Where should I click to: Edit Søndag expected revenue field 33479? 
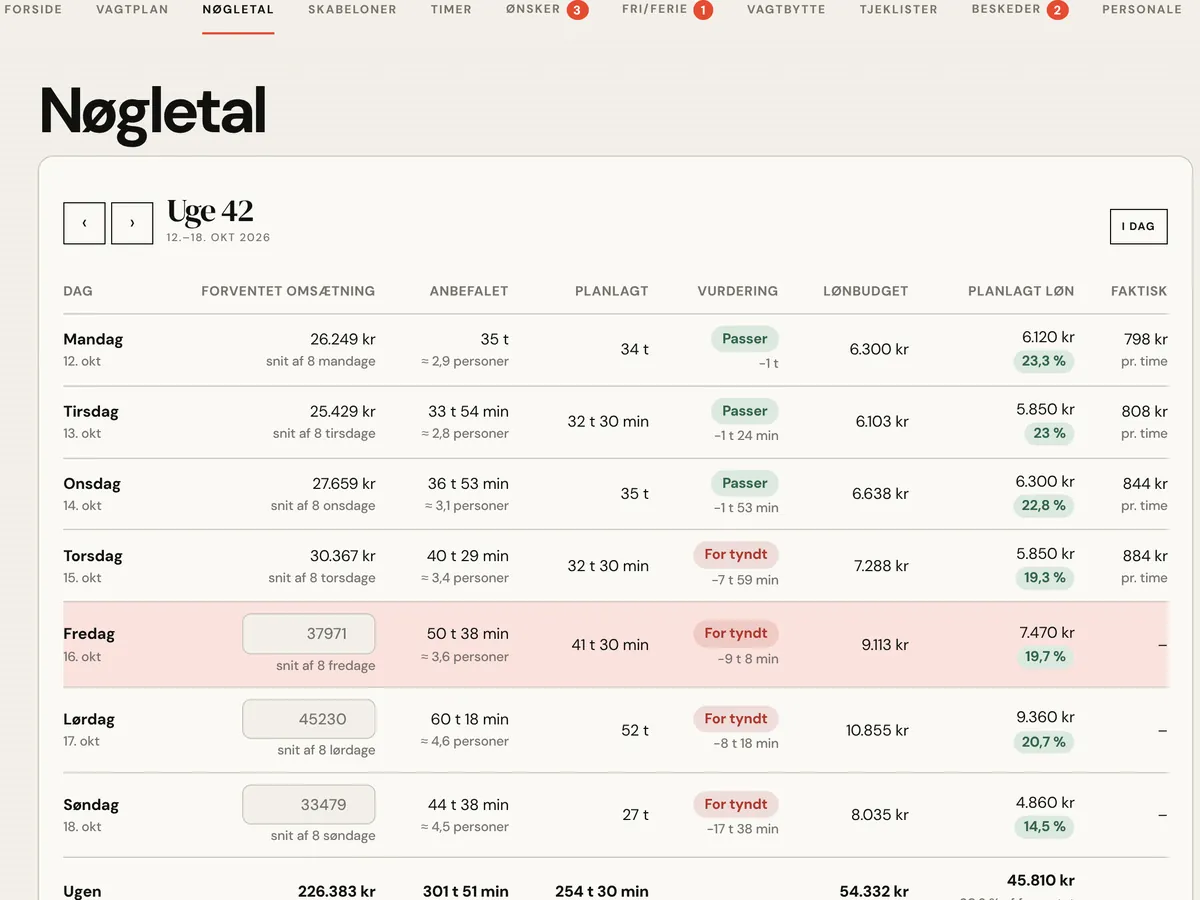click(x=309, y=804)
